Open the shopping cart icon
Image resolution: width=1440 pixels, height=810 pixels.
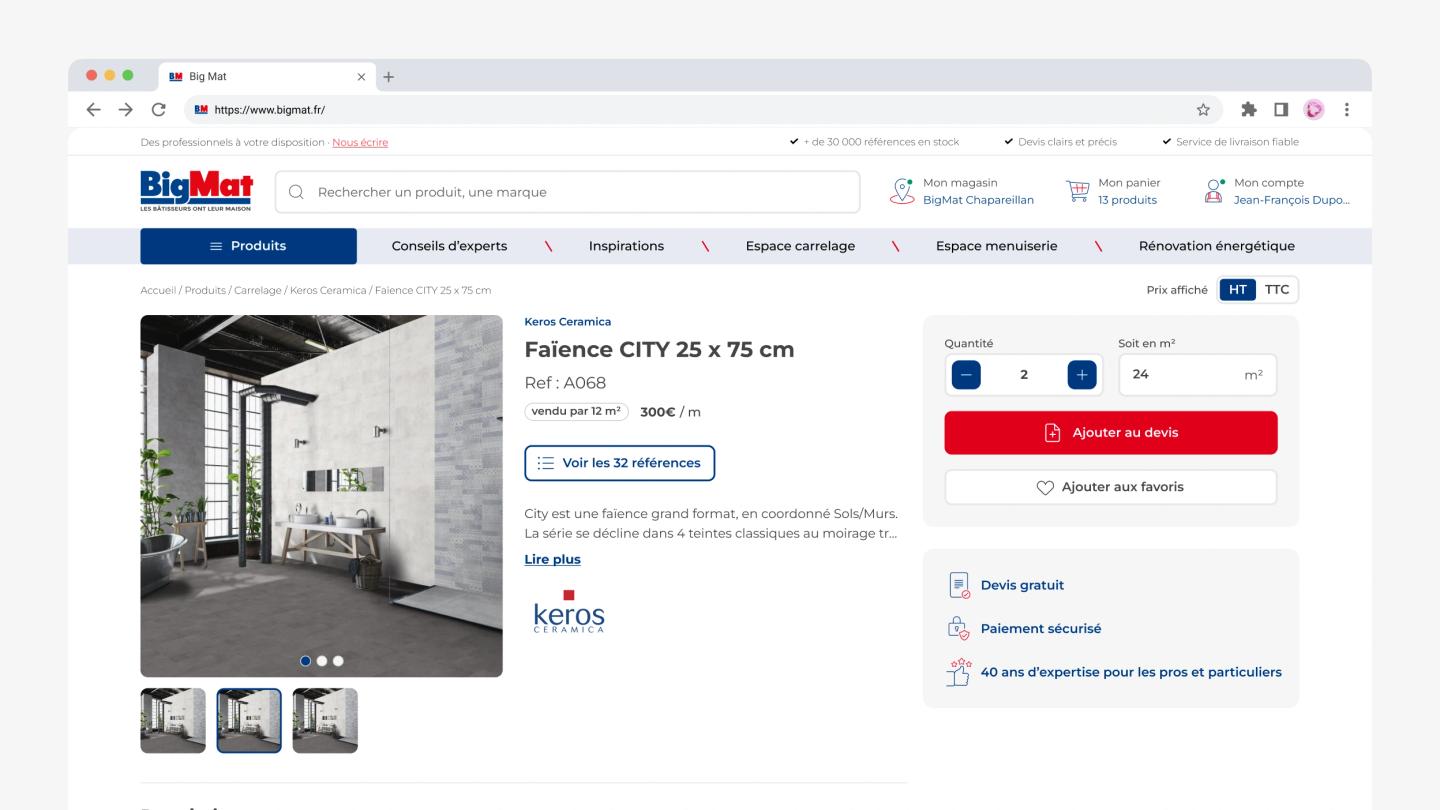pos(1077,191)
